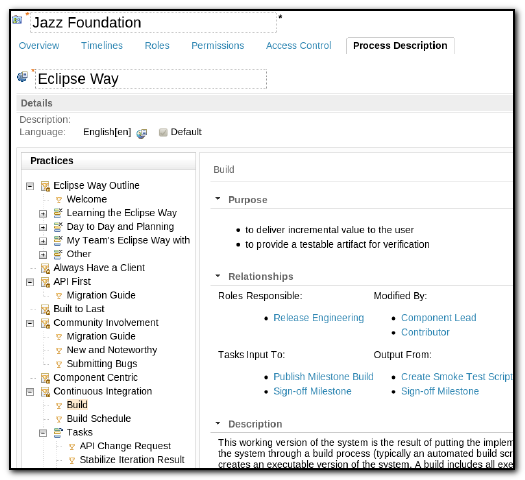Open the Overview tab
The image size is (525, 480).
tap(39, 45)
